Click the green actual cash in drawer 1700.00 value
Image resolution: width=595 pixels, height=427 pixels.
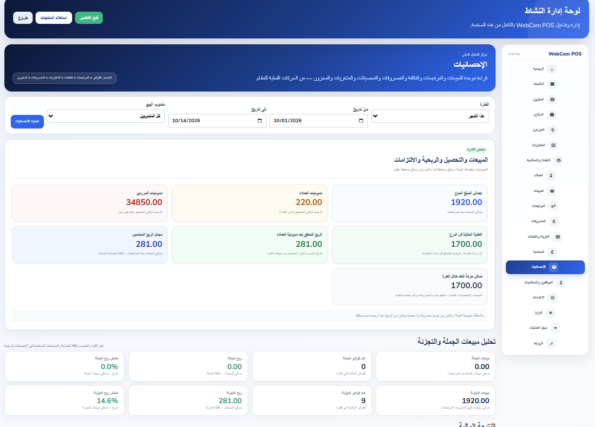pos(466,244)
